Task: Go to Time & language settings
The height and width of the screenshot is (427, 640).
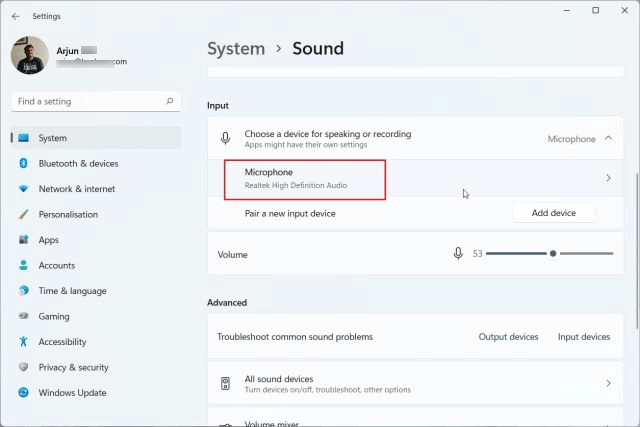Action: pos(72,291)
